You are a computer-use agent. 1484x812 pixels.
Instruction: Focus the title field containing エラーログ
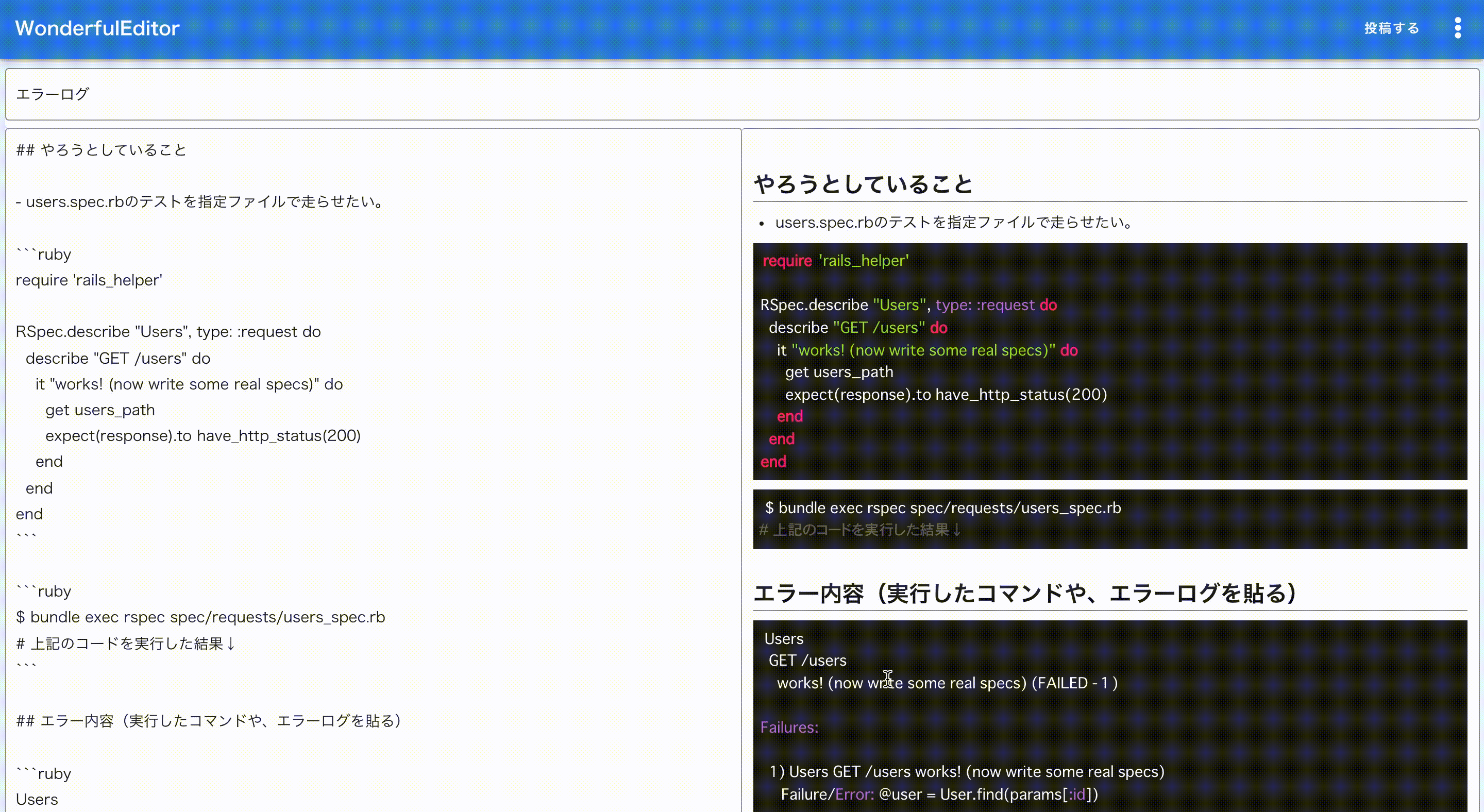point(742,94)
